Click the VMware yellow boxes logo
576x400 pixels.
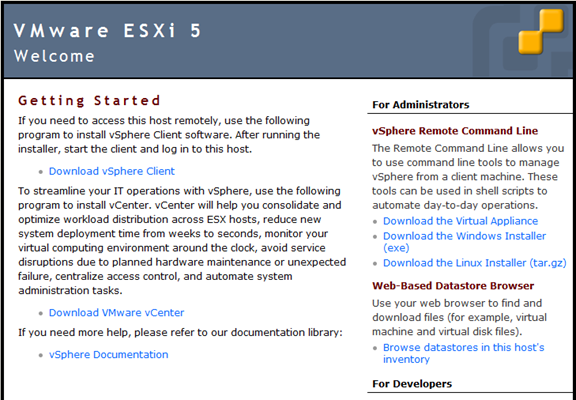[x=541, y=31]
